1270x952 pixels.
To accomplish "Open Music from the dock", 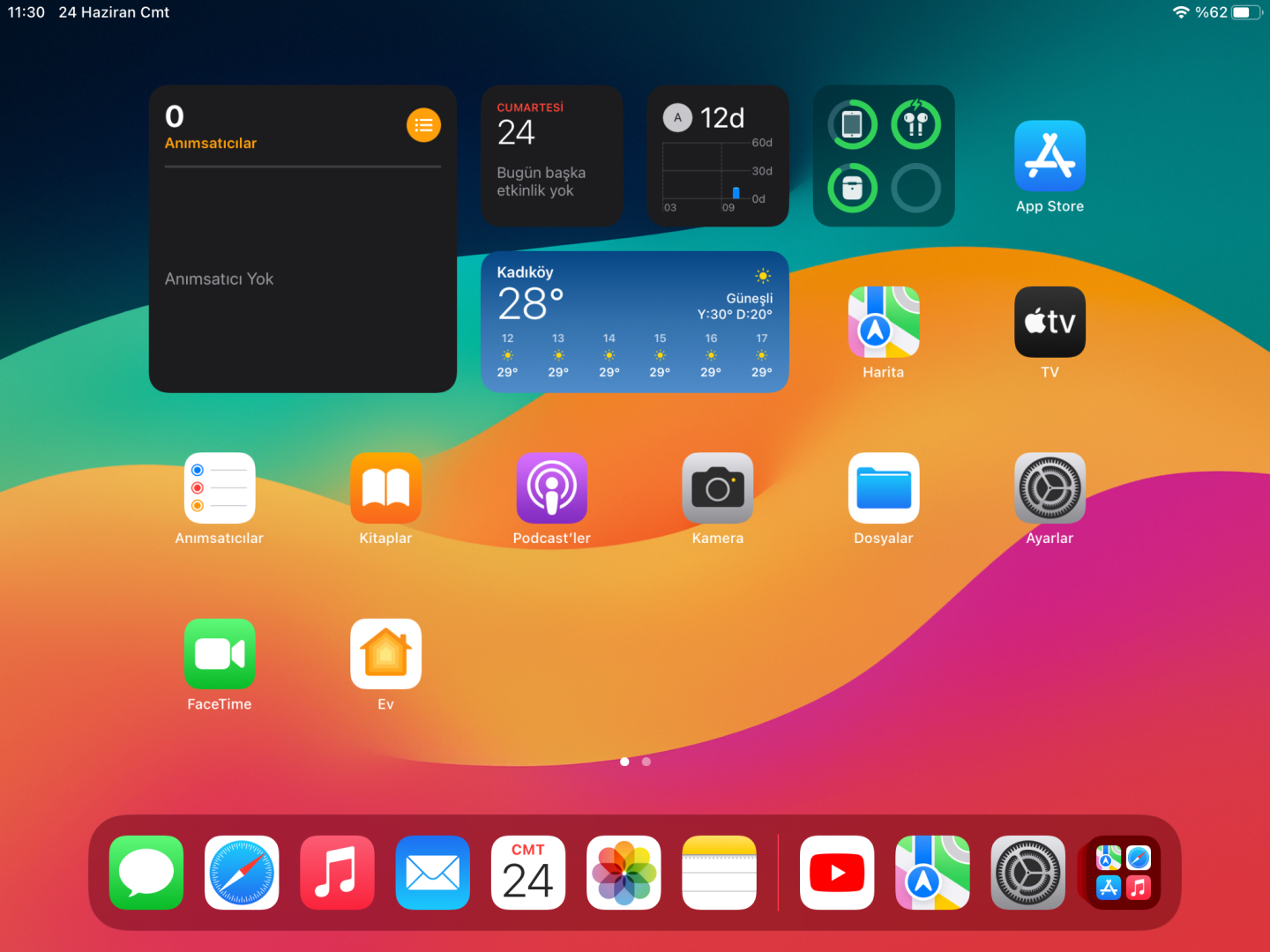I will tap(337, 873).
